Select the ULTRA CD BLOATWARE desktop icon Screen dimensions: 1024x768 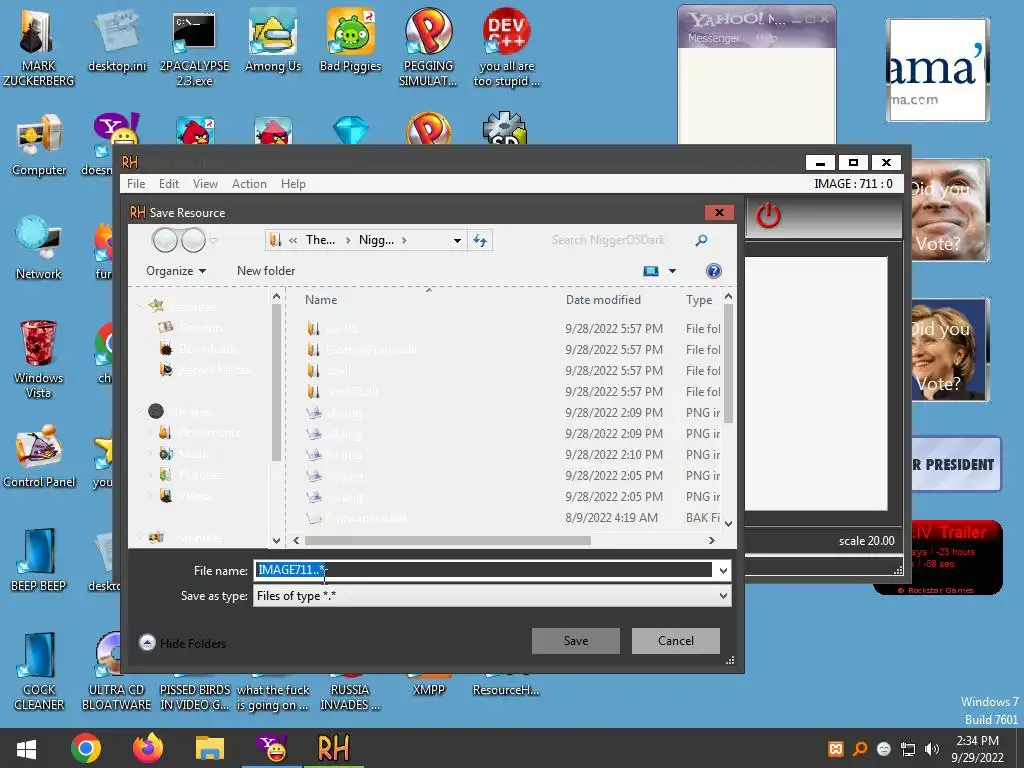[x=116, y=673]
